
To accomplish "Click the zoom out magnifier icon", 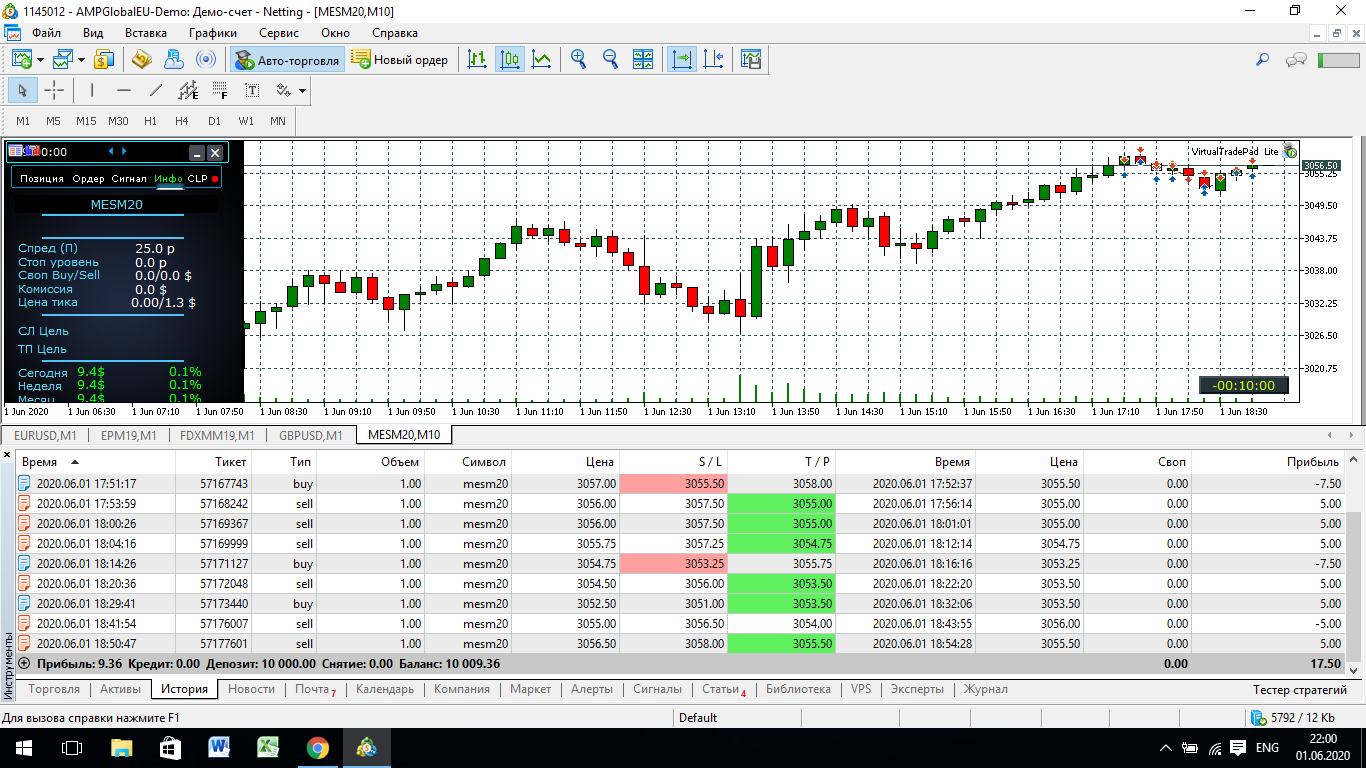I will [610, 59].
